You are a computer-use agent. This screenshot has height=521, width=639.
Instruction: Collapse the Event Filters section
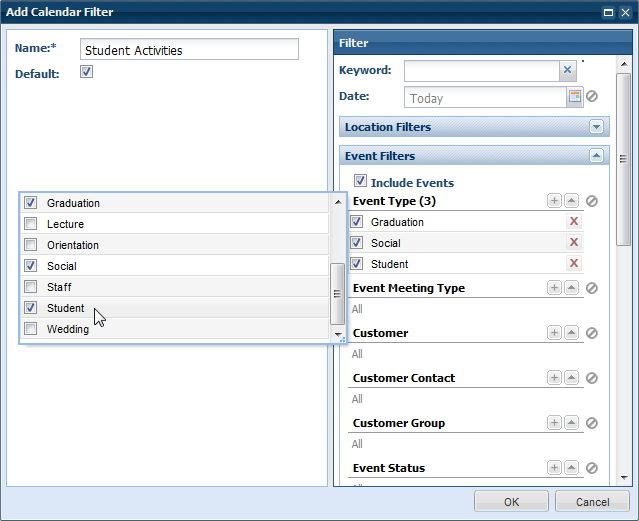[597, 156]
